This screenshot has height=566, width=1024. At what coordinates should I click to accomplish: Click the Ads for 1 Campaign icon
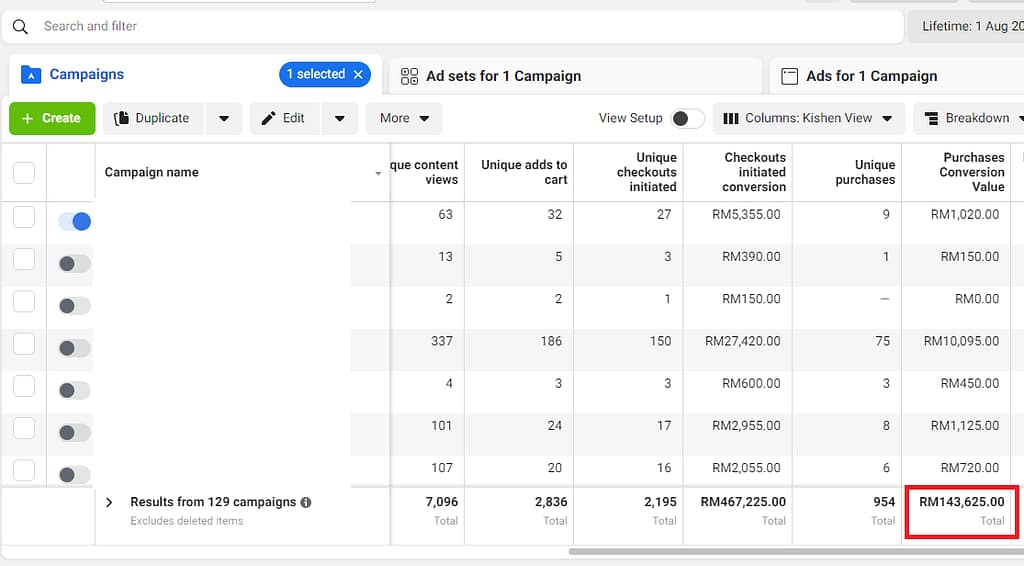(x=789, y=76)
